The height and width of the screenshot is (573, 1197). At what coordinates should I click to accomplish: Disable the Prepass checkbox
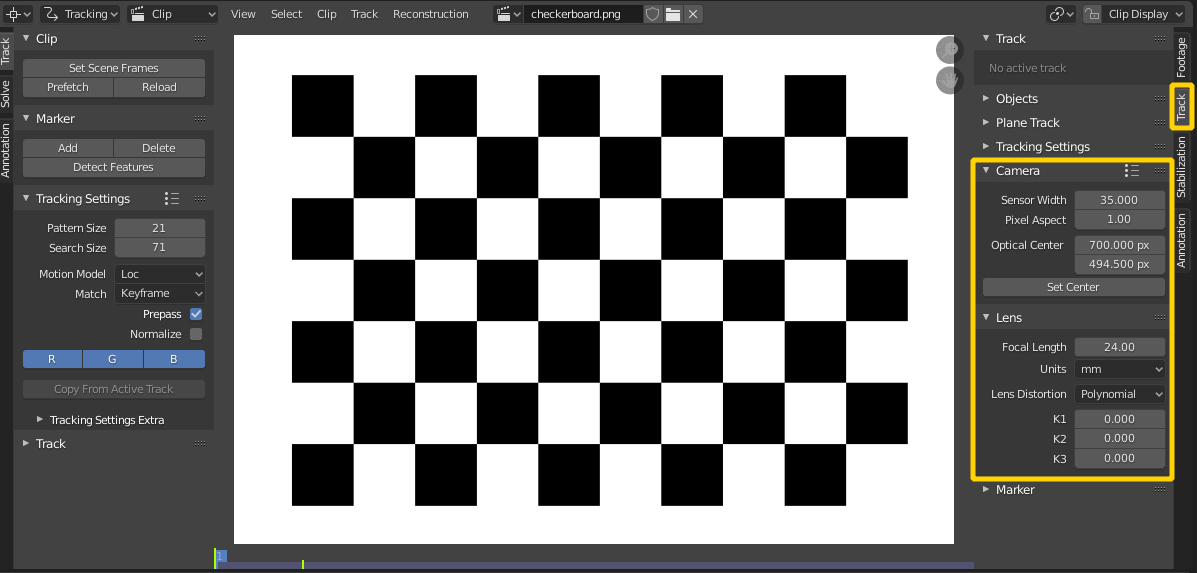pyautogui.click(x=196, y=314)
